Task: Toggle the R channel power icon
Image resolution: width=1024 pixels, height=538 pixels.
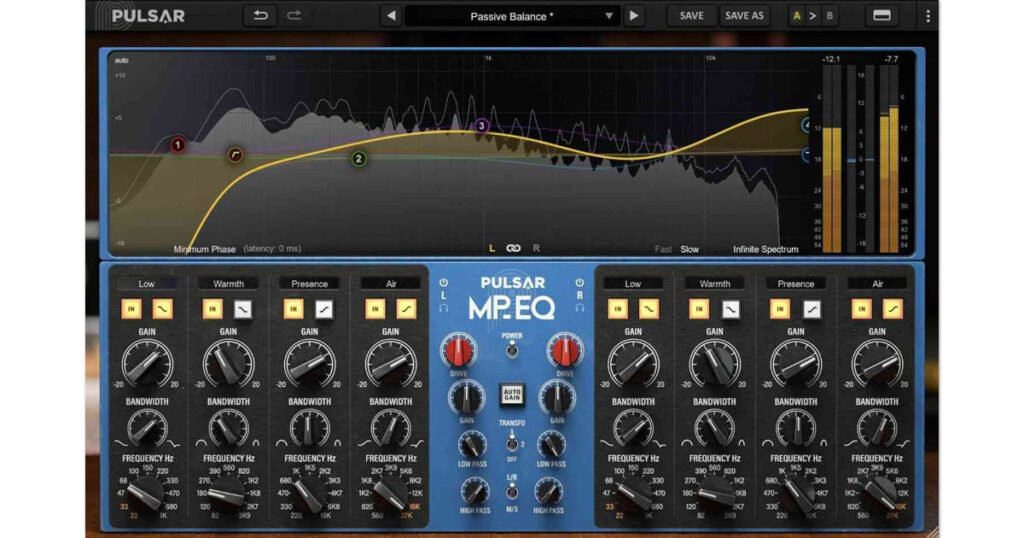Action: pyautogui.click(x=579, y=283)
